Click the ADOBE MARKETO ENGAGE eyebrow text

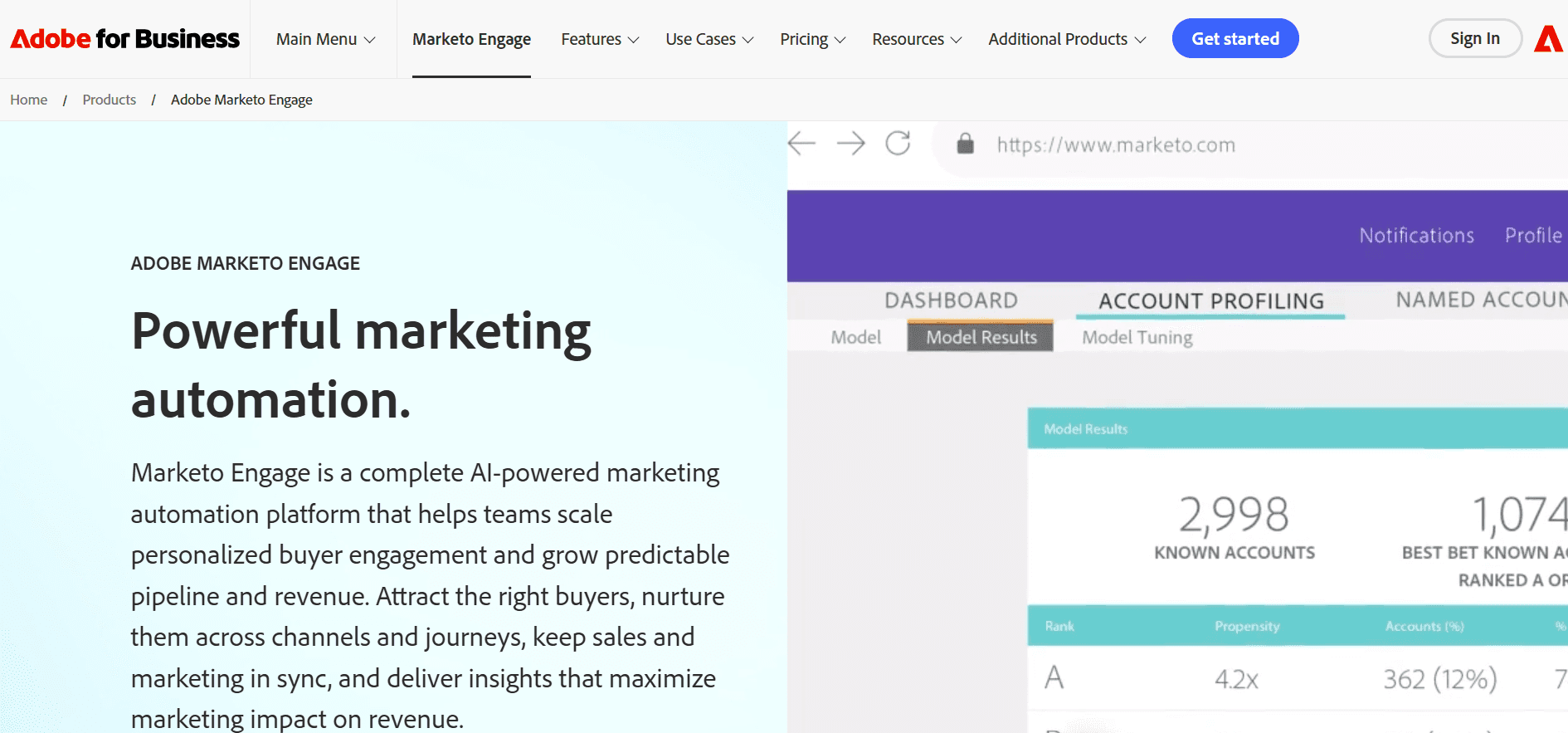[x=246, y=263]
